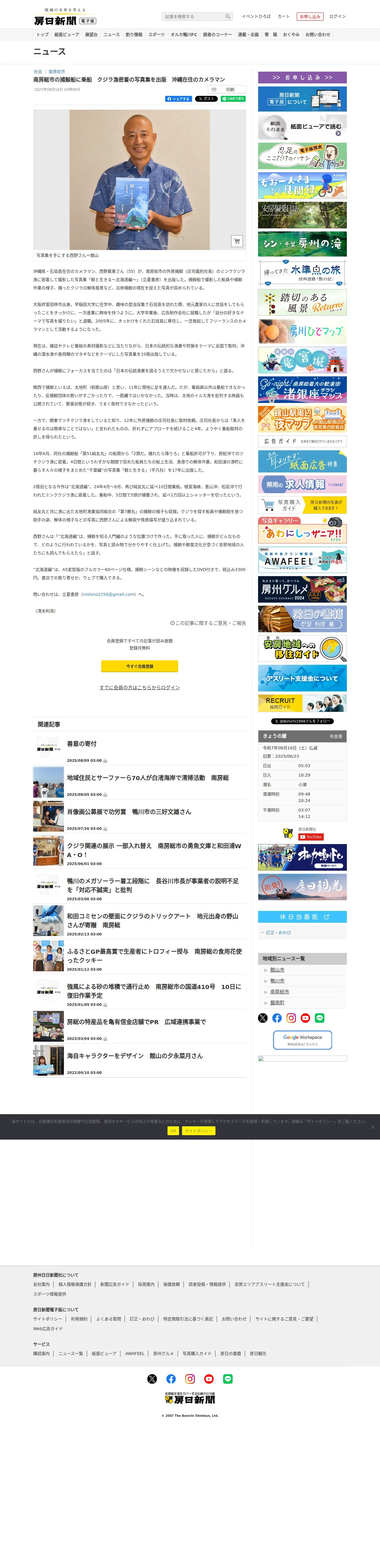
Task: Click the red YouTube channel button
Action: (310, 837)
